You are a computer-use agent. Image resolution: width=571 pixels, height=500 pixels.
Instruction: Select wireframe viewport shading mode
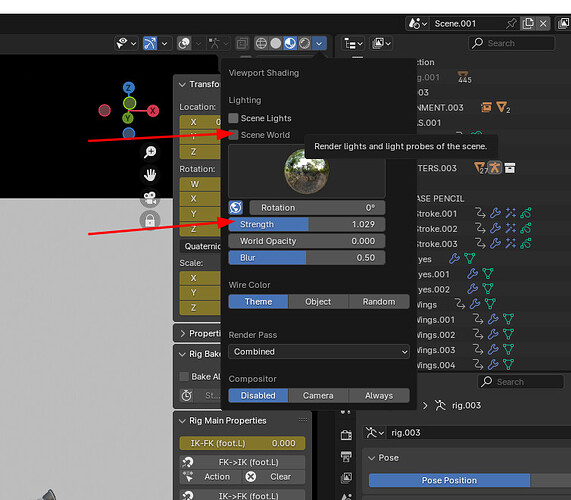click(x=261, y=43)
